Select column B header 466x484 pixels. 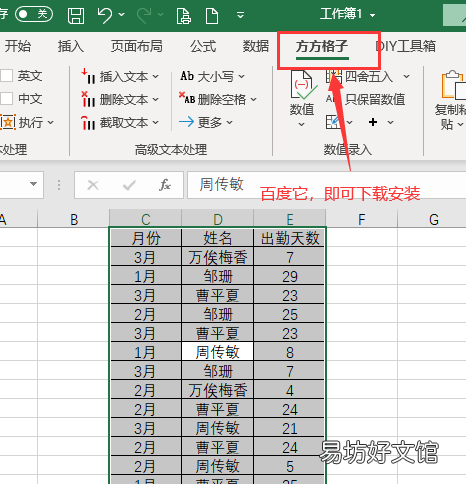[x=74, y=219]
